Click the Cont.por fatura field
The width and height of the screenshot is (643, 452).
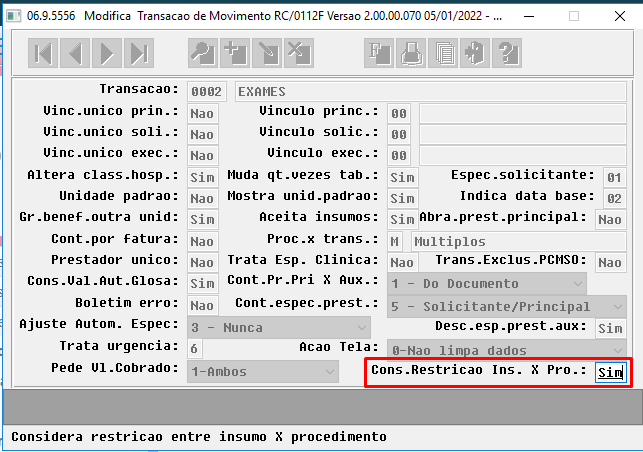(203, 242)
